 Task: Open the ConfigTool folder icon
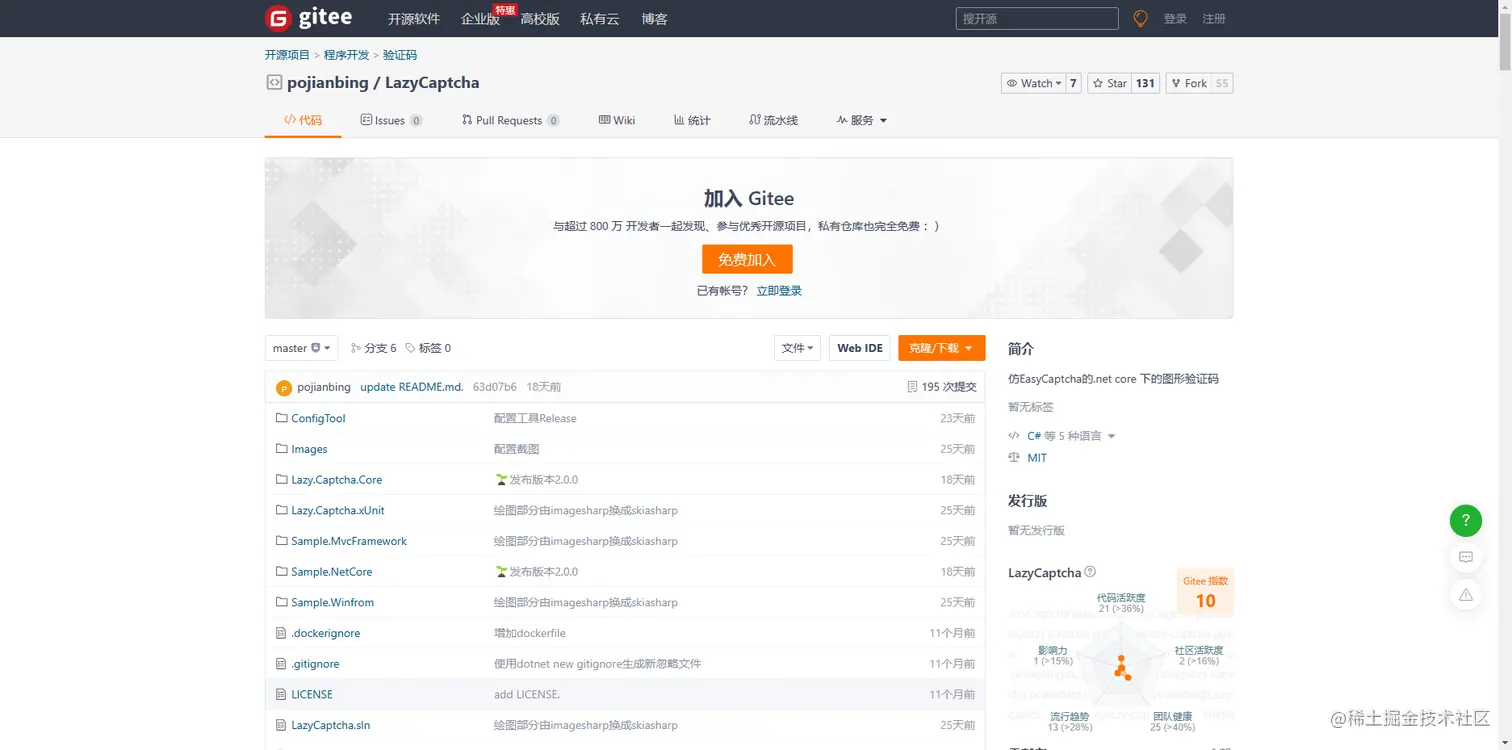281,418
